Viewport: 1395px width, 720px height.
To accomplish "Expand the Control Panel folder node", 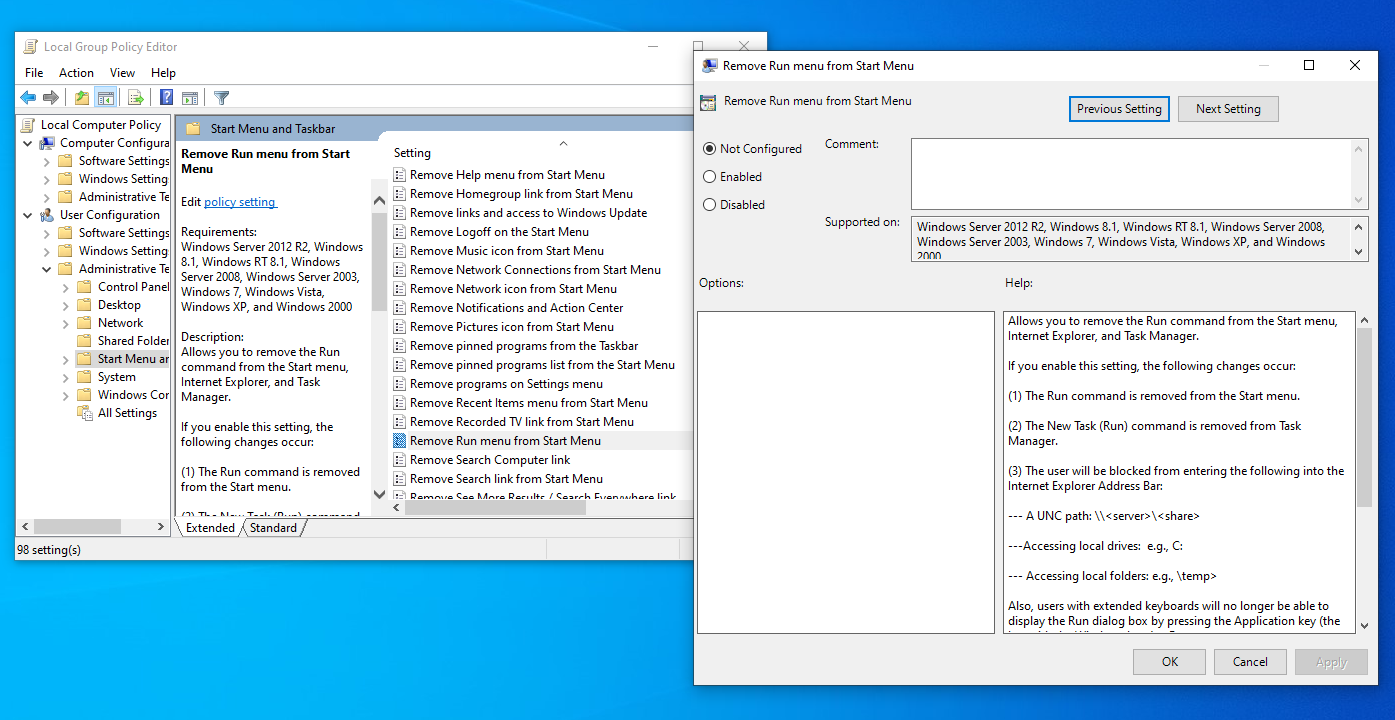I will [65, 287].
